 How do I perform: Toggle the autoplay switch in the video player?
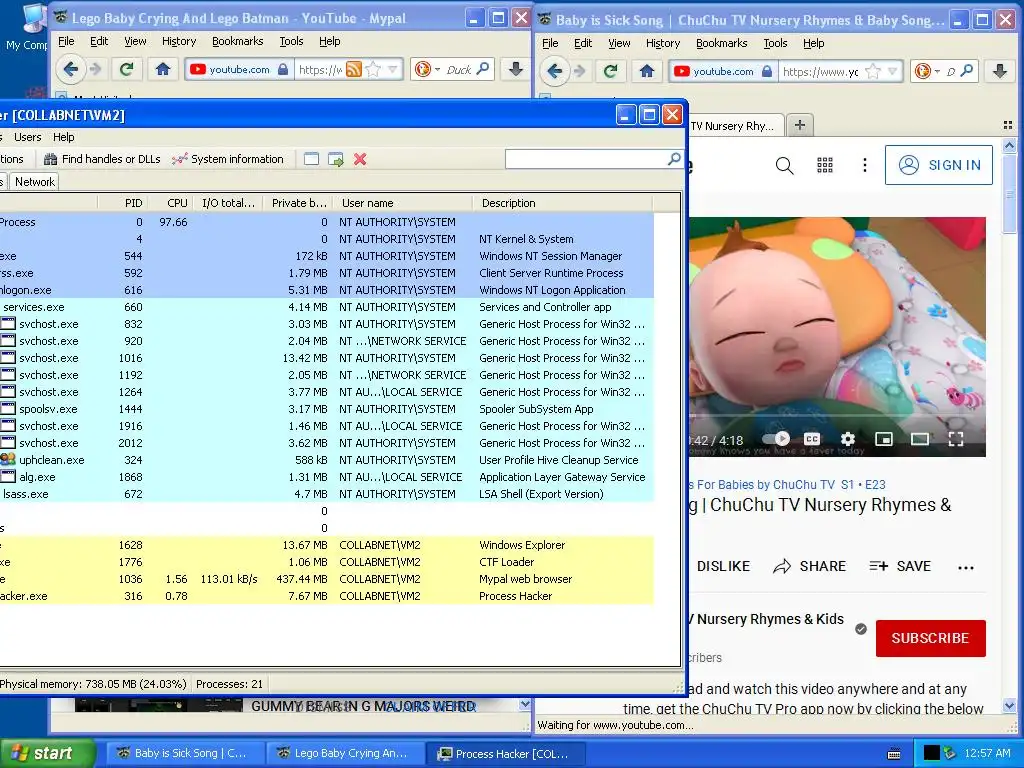coord(776,439)
